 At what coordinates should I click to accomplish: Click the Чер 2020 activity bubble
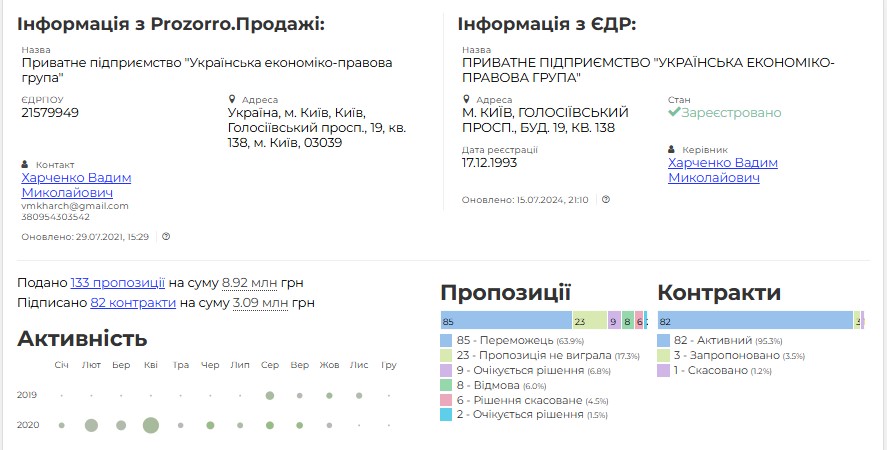pyautogui.click(x=210, y=425)
